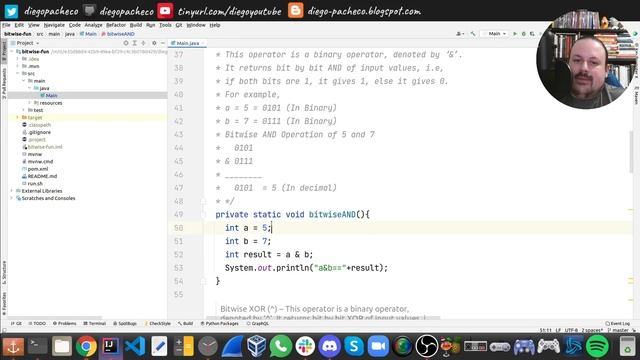Click the green Run button
The image size is (640, 360).
click(515, 33)
